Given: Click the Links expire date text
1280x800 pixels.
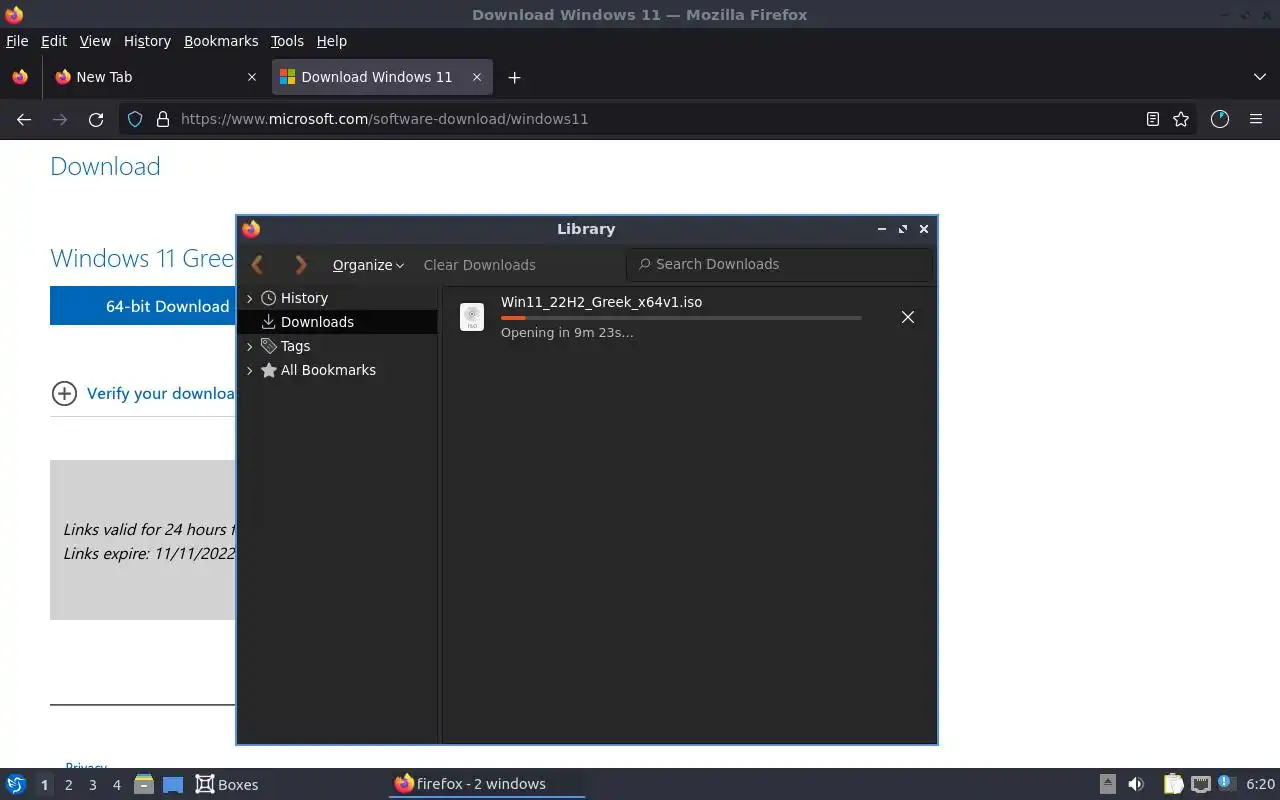Looking at the screenshot, I should click(149, 553).
